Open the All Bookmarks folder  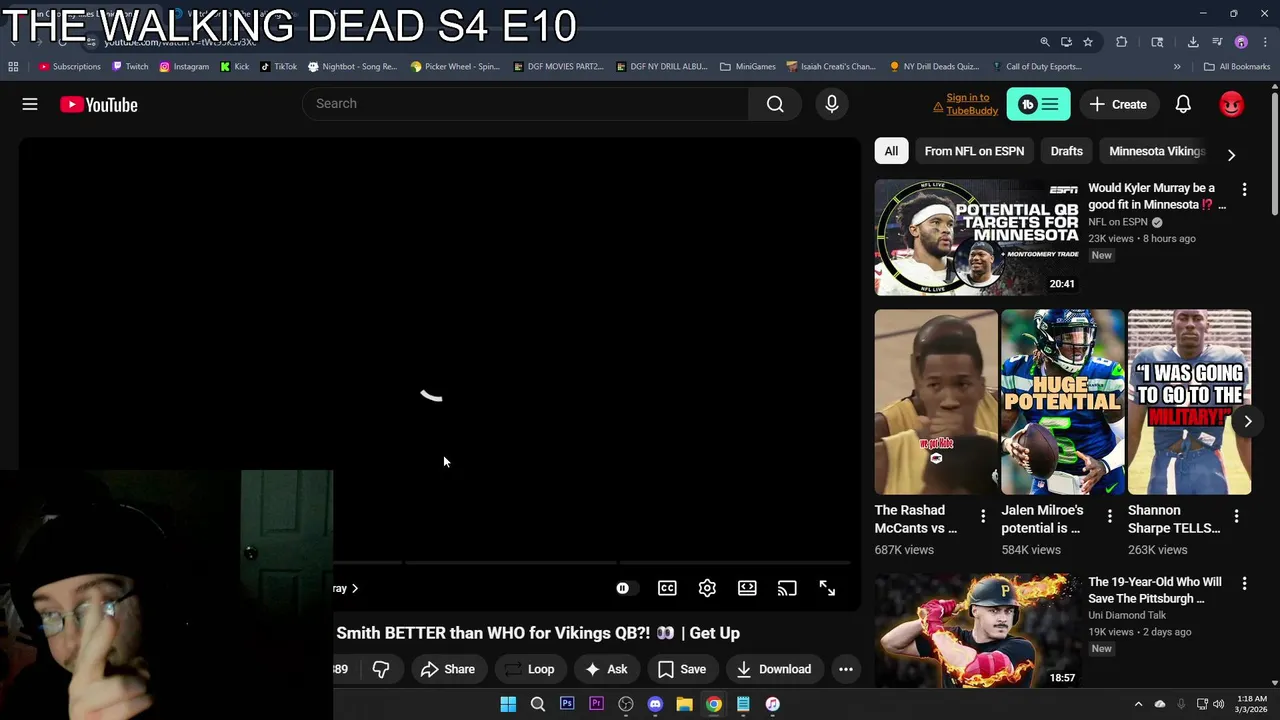pos(1237,67)
